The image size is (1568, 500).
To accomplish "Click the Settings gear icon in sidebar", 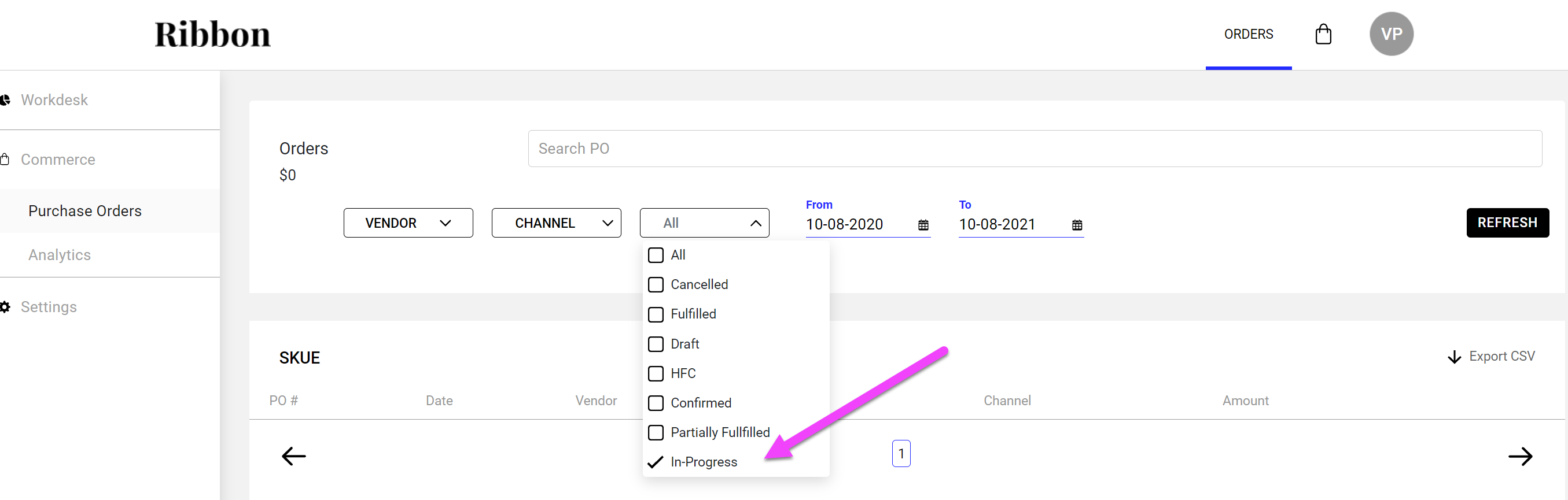I will click(x=5, y=307).
